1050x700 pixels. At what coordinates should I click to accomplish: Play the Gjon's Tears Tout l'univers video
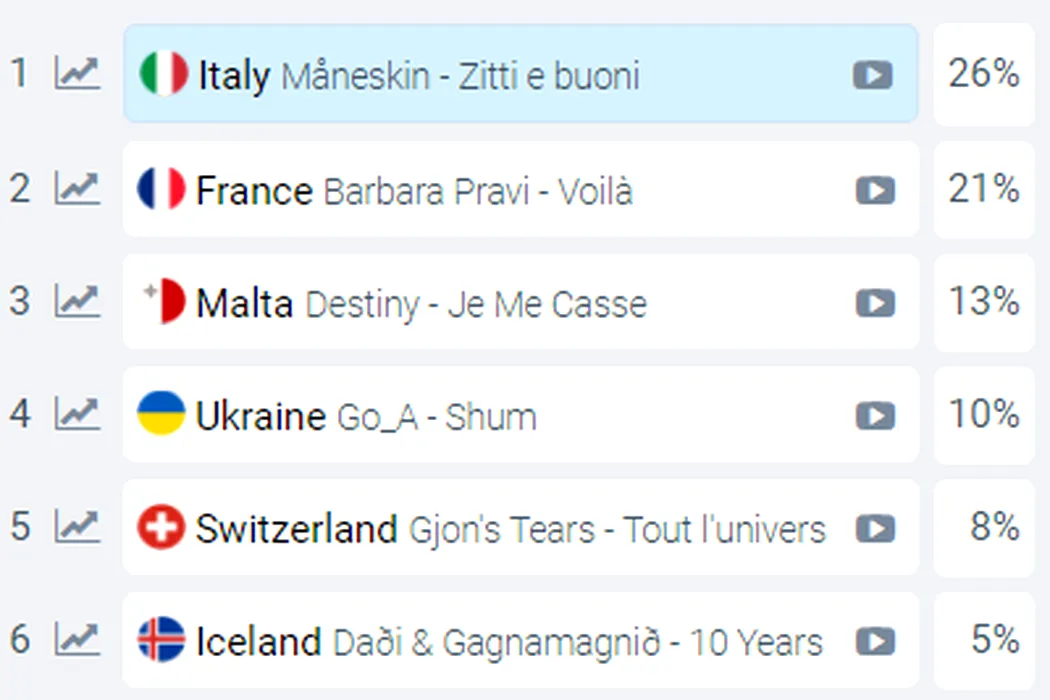(875, 529)
